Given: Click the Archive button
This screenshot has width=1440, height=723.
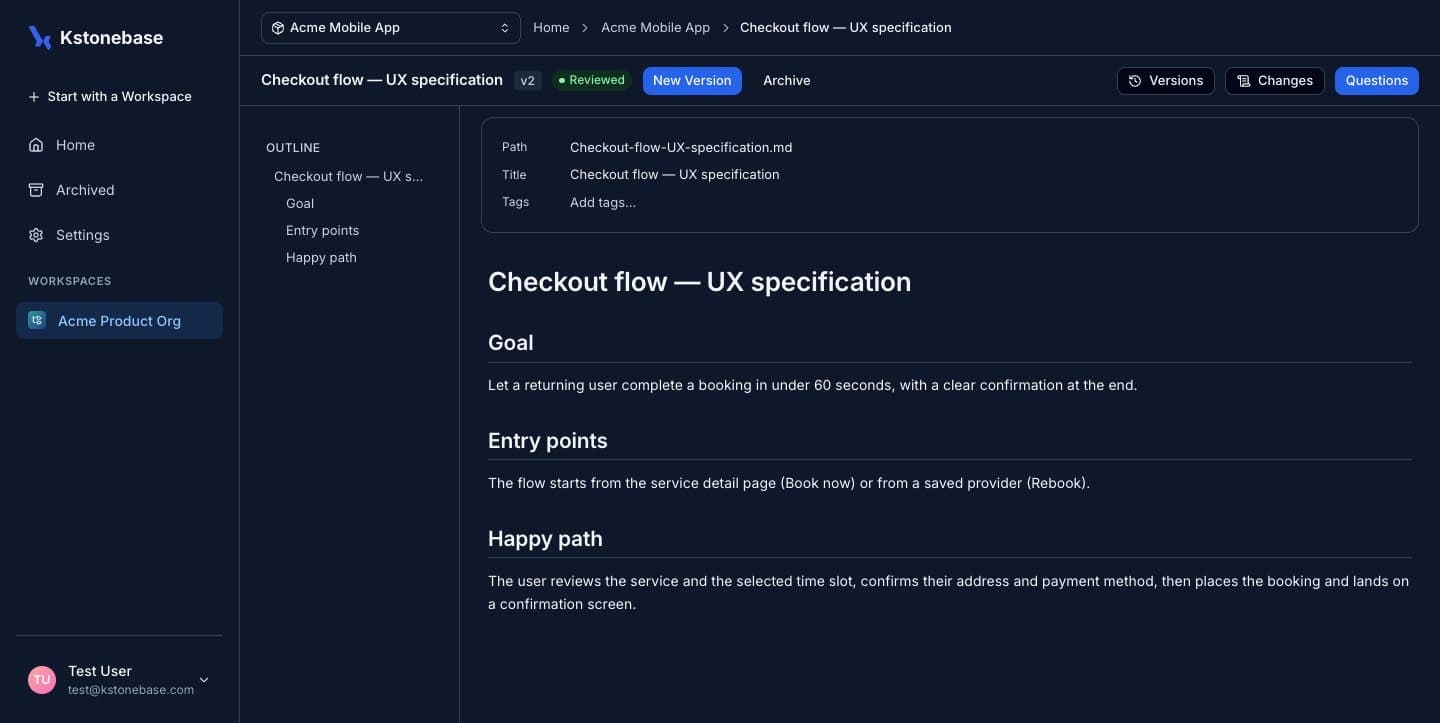Looking at the screenshot, I should tap(787, 81).
